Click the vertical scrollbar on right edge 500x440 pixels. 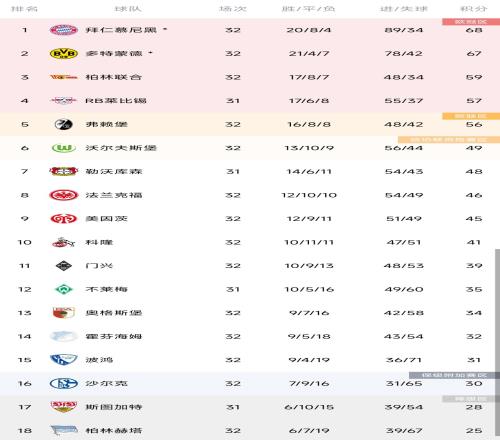click(x=497, y=343)
